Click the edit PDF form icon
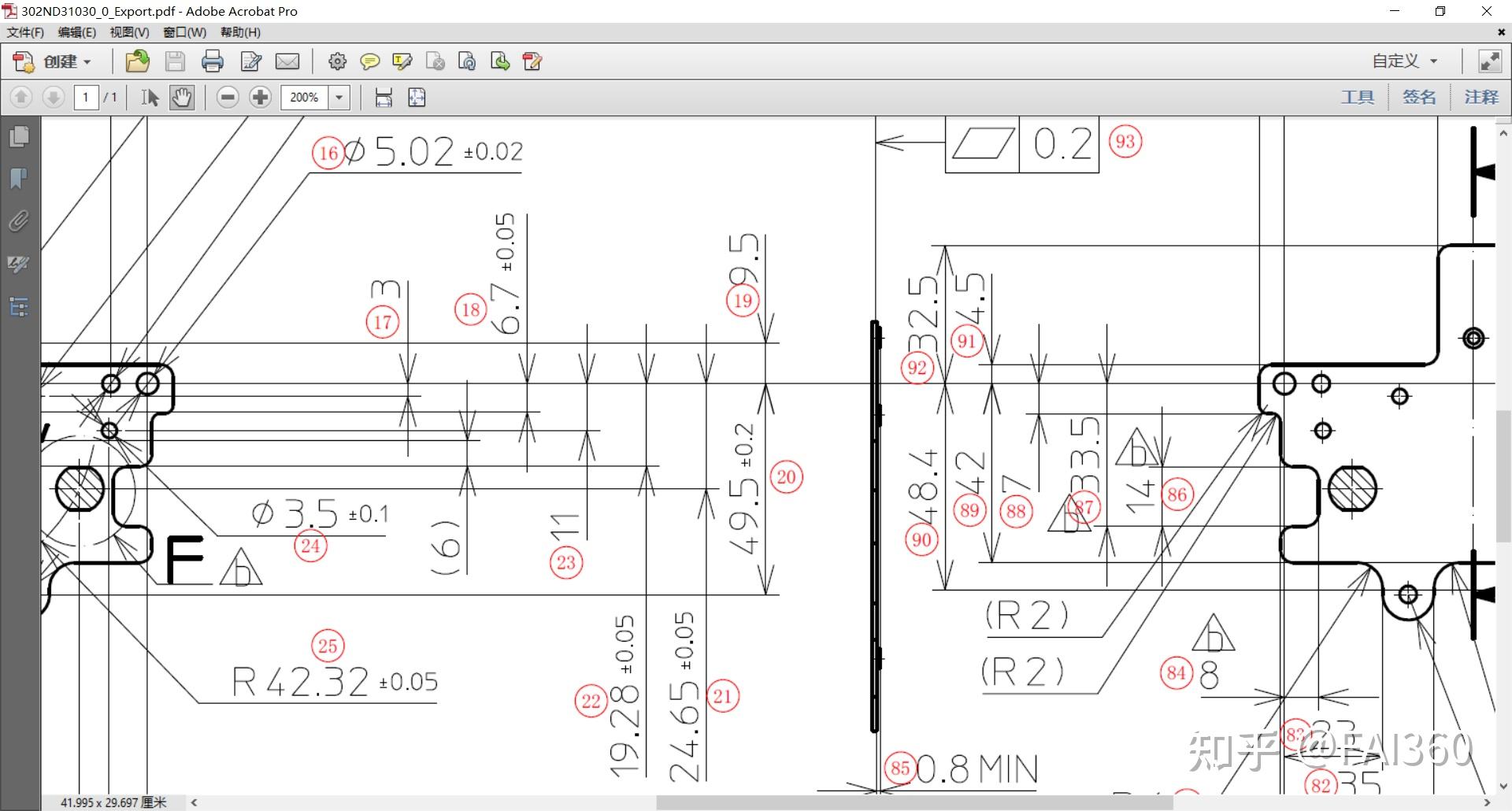Screen dimensions: 1512x811 [532, 61]
